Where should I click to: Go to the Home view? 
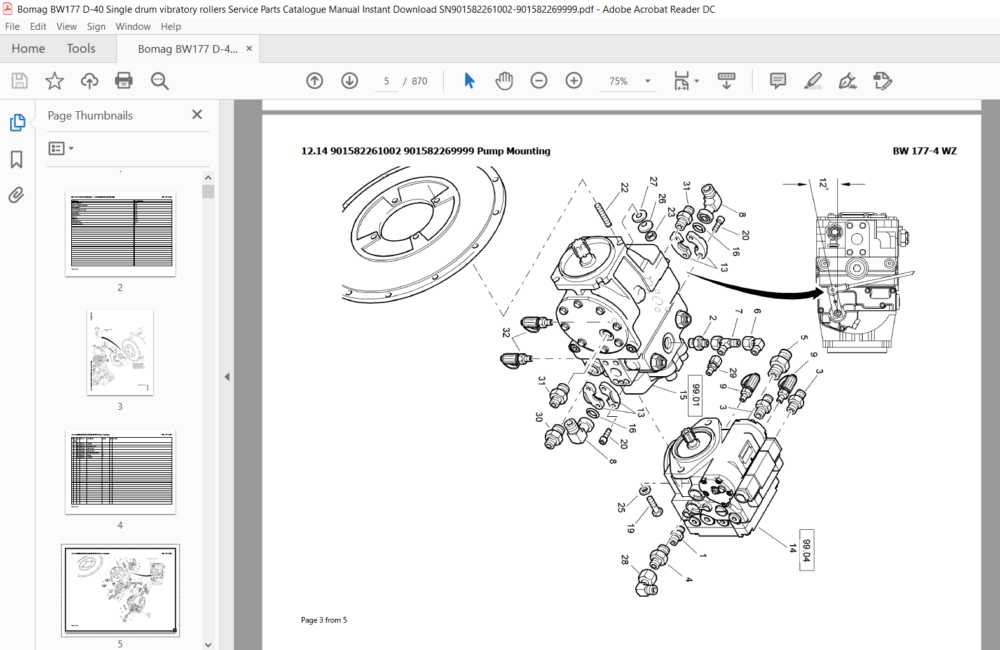click(x=28, y=48)
